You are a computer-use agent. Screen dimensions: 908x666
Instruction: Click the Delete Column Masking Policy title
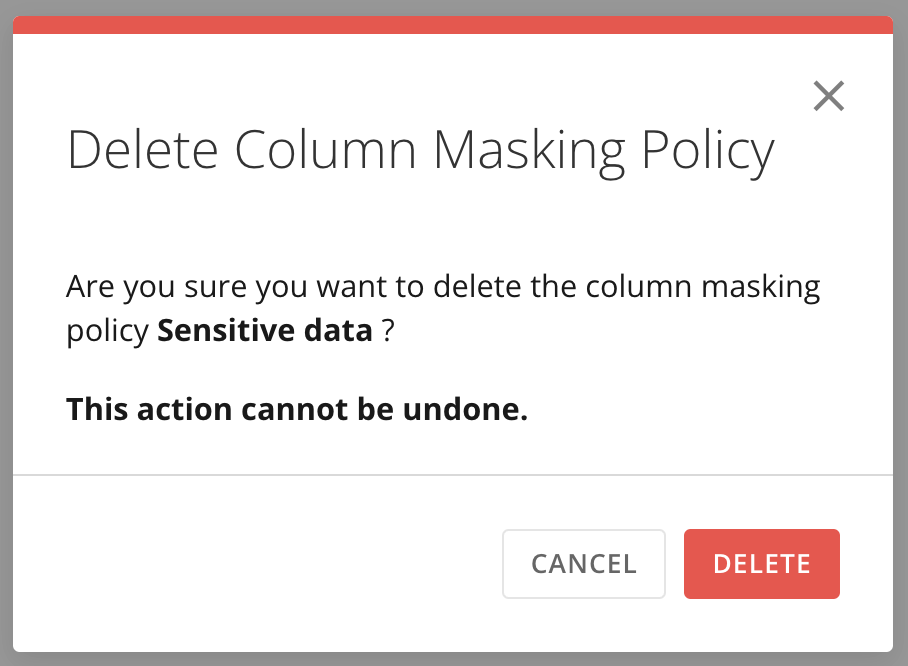420,150
